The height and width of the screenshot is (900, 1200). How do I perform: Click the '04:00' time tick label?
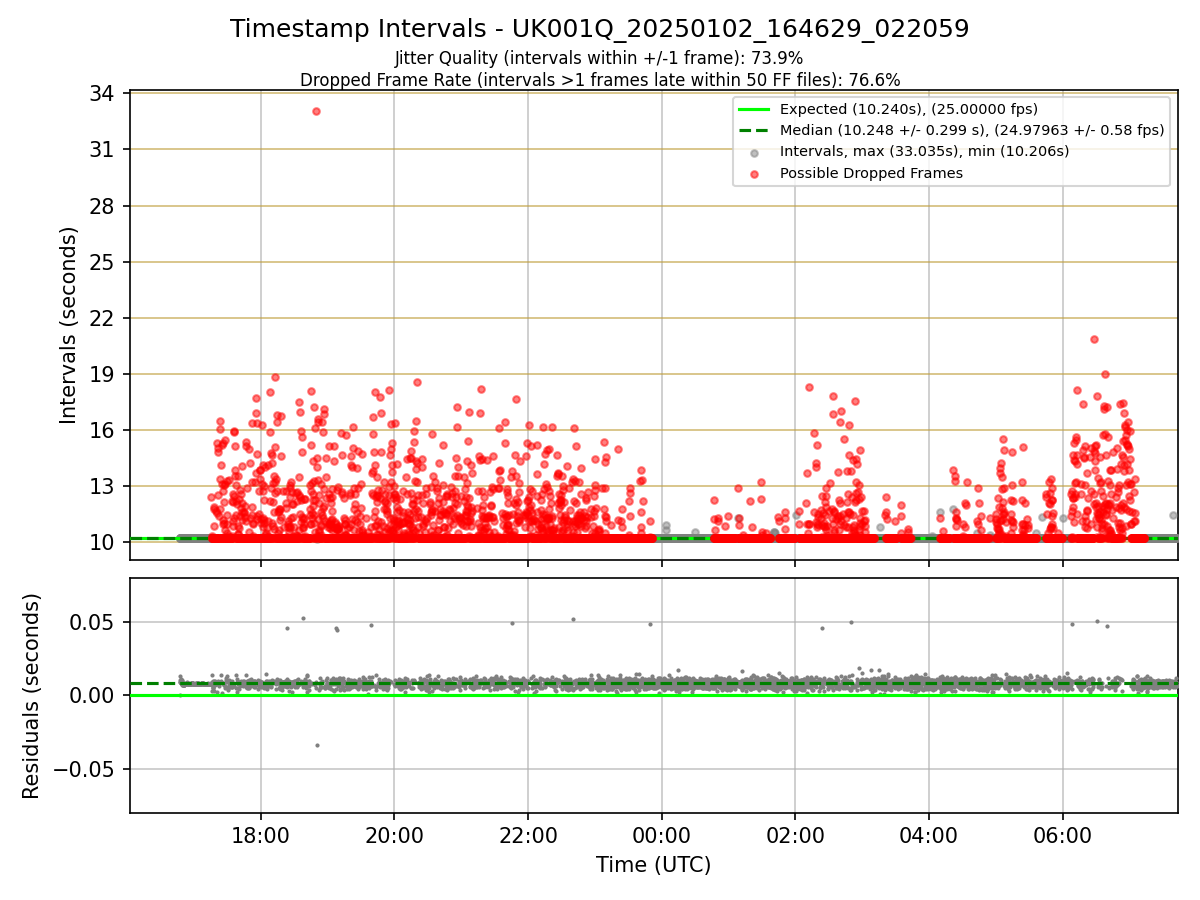(x=929, y=834)
